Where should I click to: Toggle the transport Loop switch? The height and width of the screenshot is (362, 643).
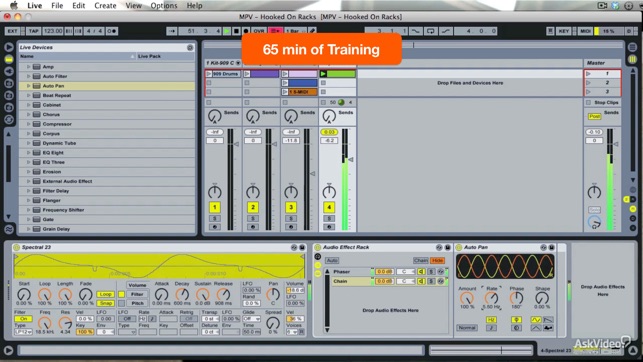pyautogui.click(x=430, y=31)
